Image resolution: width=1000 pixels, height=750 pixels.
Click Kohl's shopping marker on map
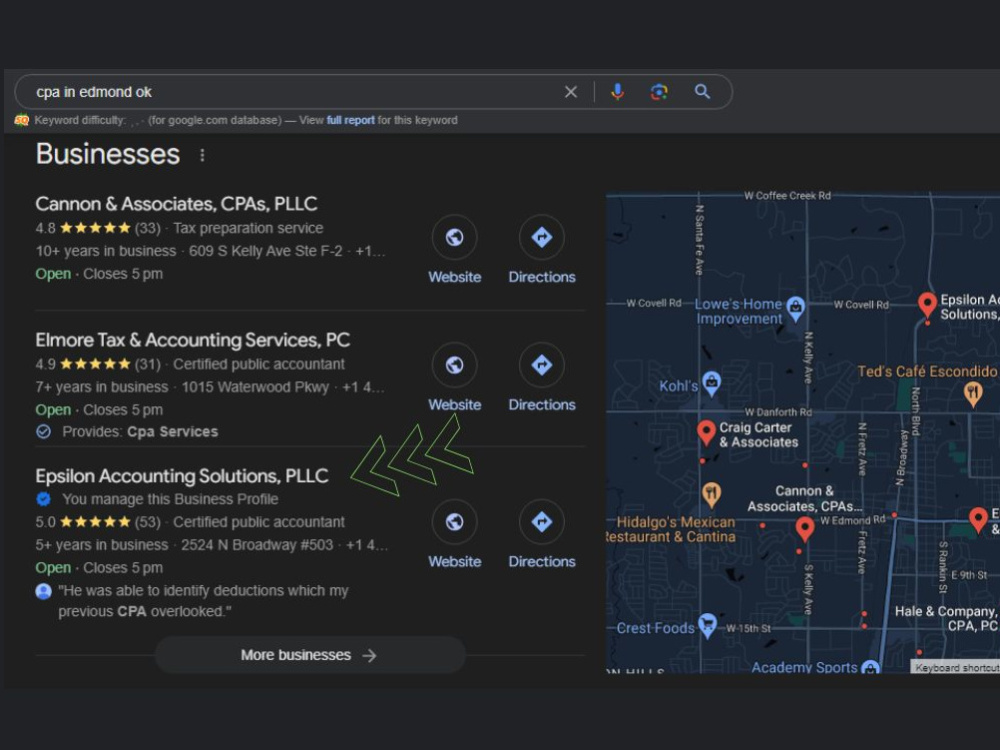(711, 383)
